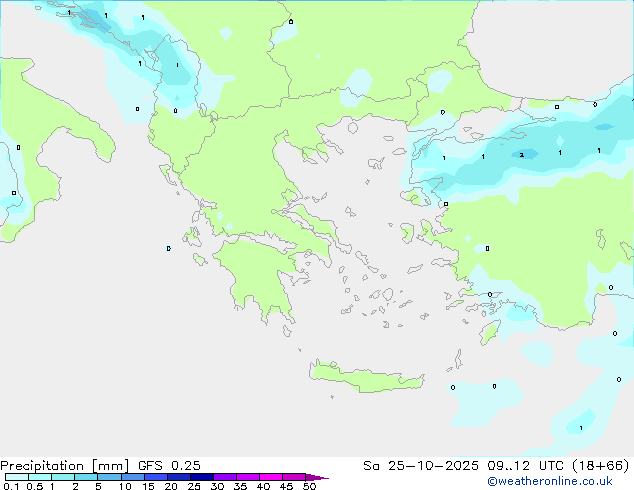The image size is (634, 490).
Task: Click the '0.1' legend scale label
Action: [11, 486]
